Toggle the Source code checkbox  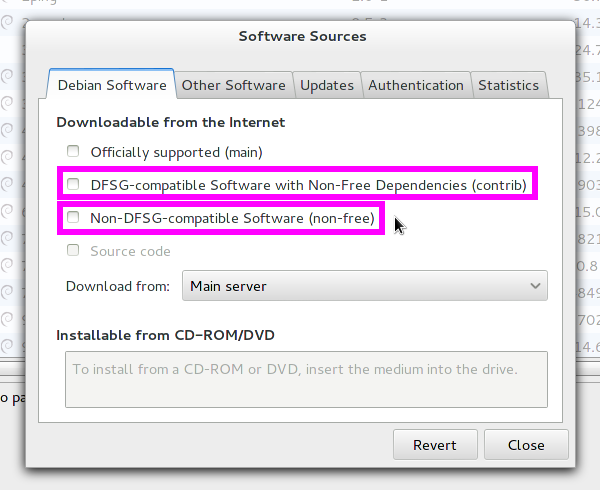click(x=73, y=251)
